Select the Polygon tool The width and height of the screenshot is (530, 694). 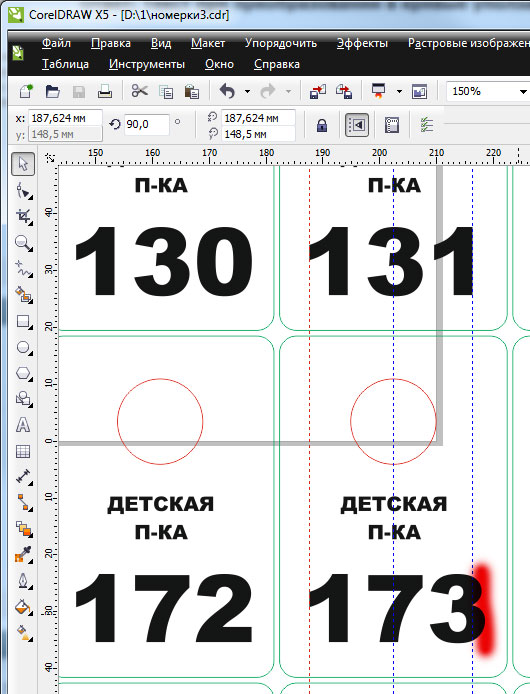(23, 374)
